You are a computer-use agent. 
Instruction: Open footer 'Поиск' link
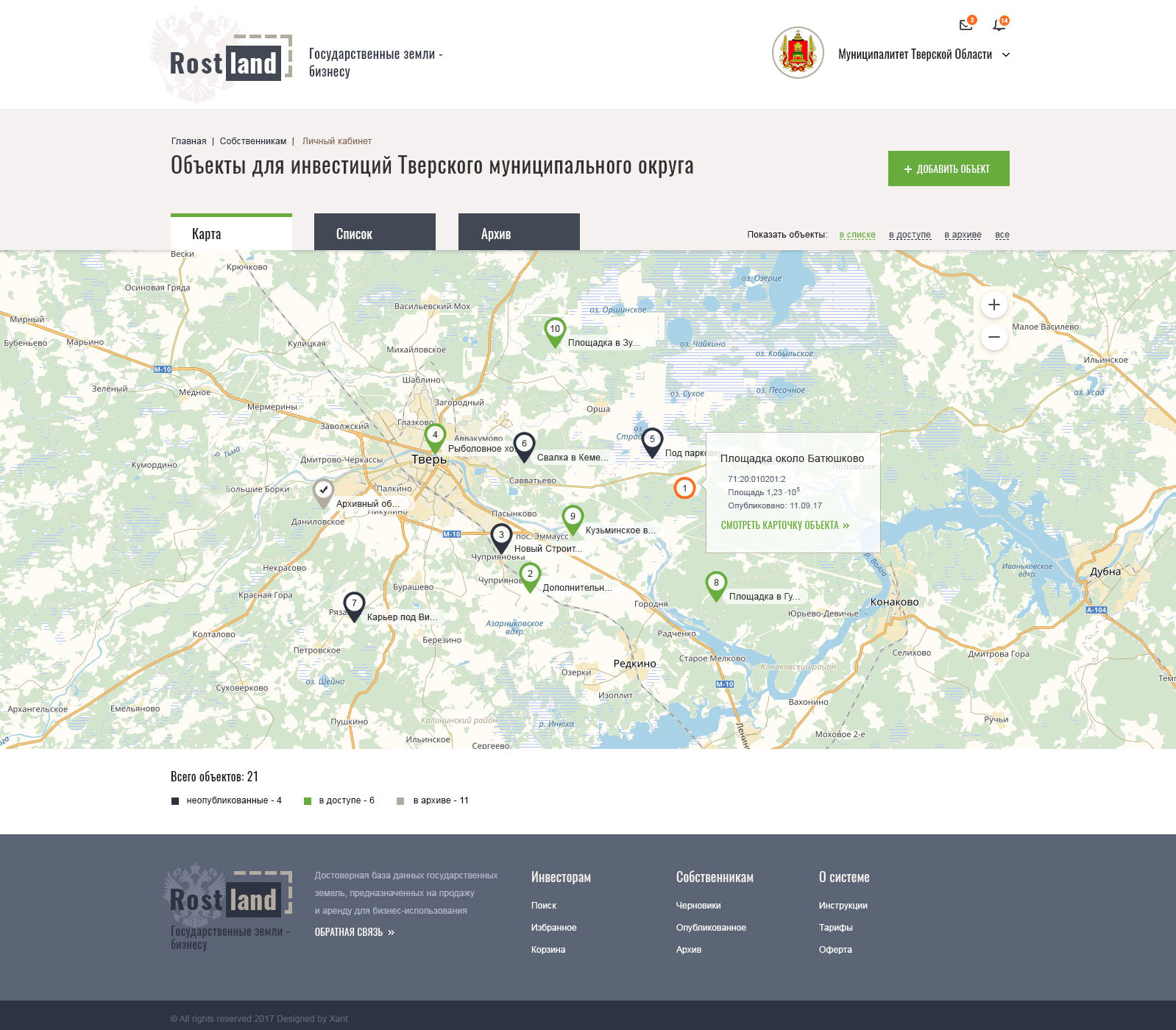[544, 906]
